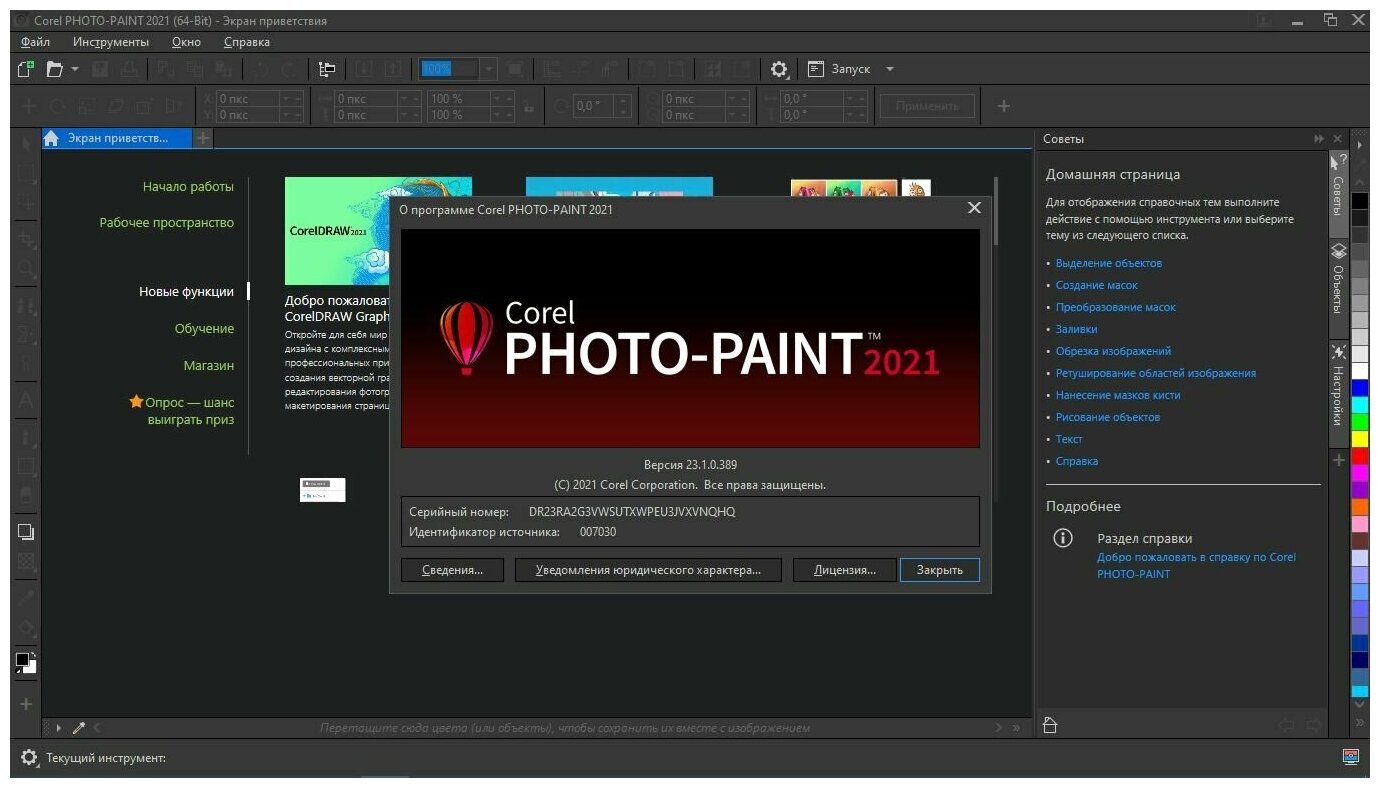Open the Нанесение мазков кисти help topic
Screen dimensions: 1380x788
[1118, 395]
